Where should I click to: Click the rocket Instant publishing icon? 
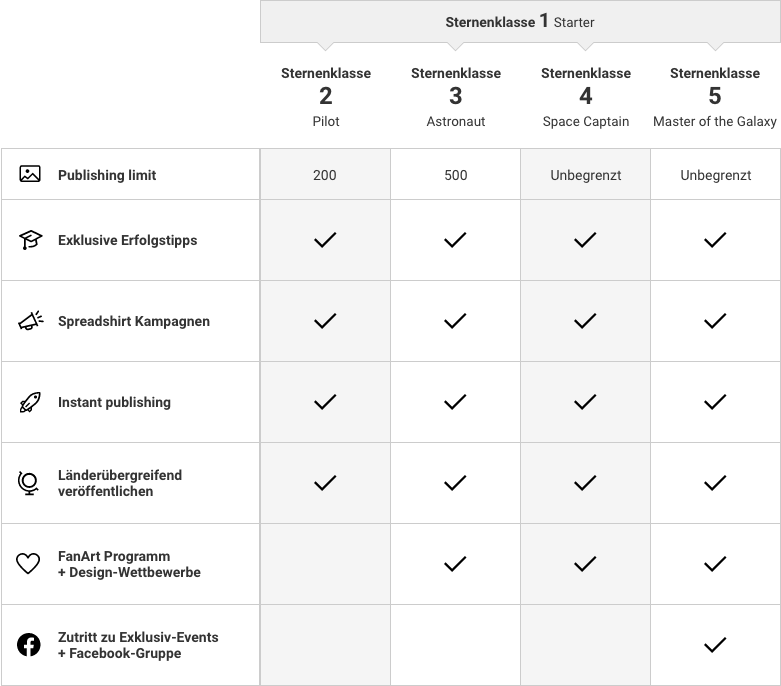[30, 402]
